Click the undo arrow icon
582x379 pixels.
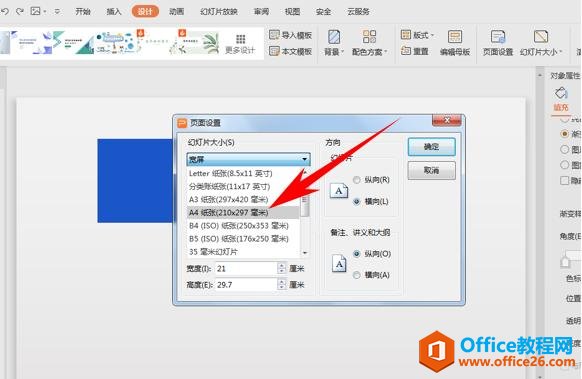point(5,12)
